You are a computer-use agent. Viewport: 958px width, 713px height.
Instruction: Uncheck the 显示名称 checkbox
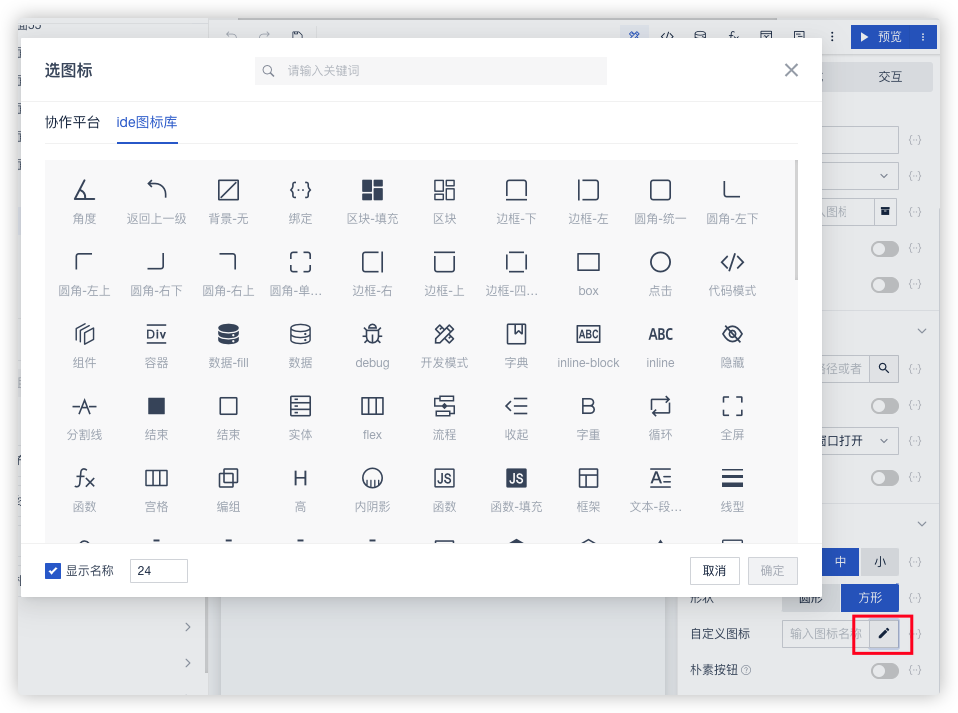tap(53, 571)
